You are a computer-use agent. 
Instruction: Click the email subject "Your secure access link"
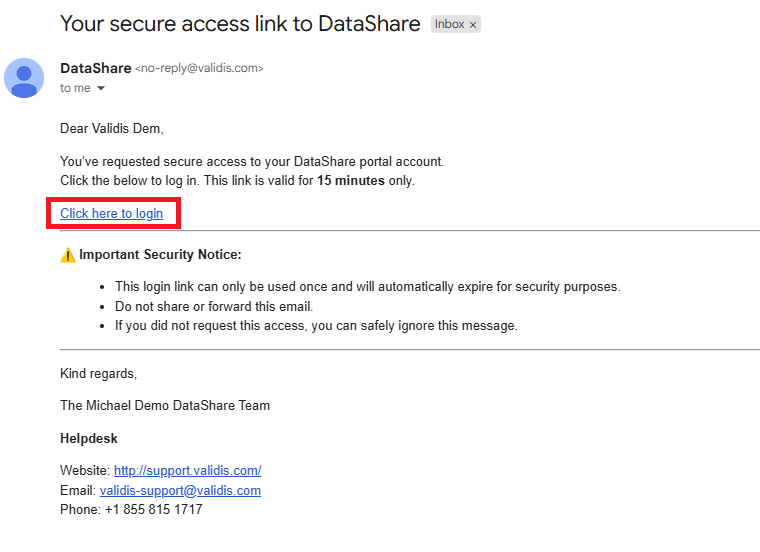240,24
